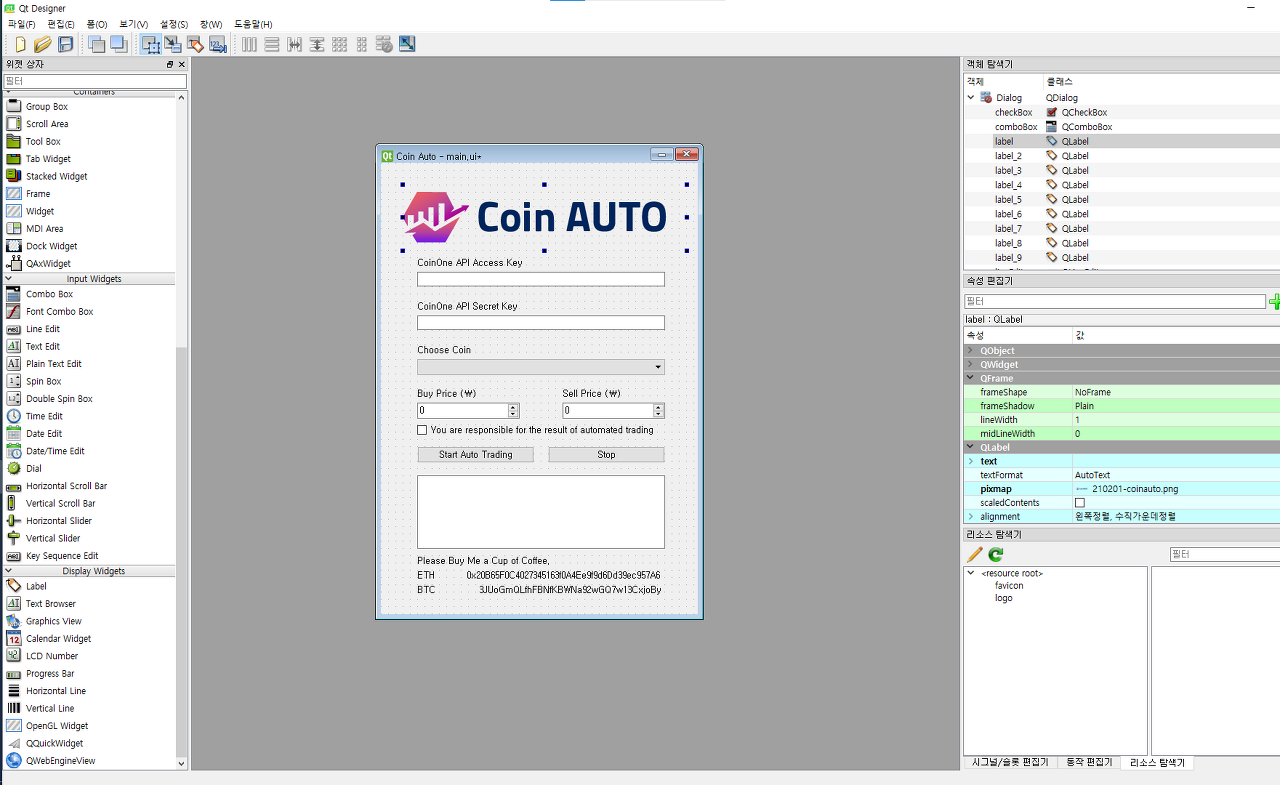Click the CoinOne API Access Key field

coord(541,279)
